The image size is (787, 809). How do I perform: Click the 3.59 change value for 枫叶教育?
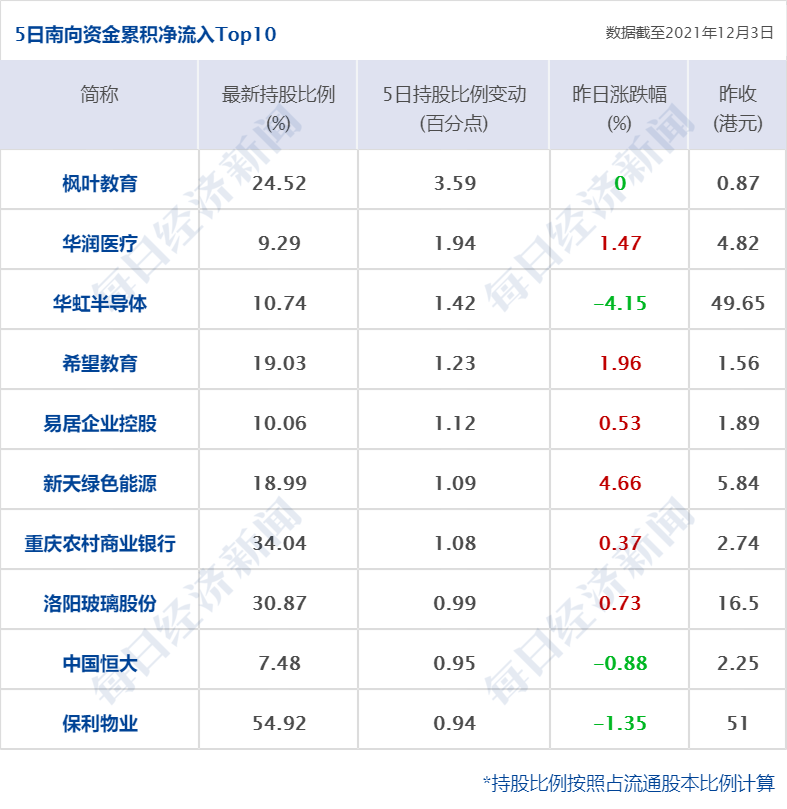(455, 183)
